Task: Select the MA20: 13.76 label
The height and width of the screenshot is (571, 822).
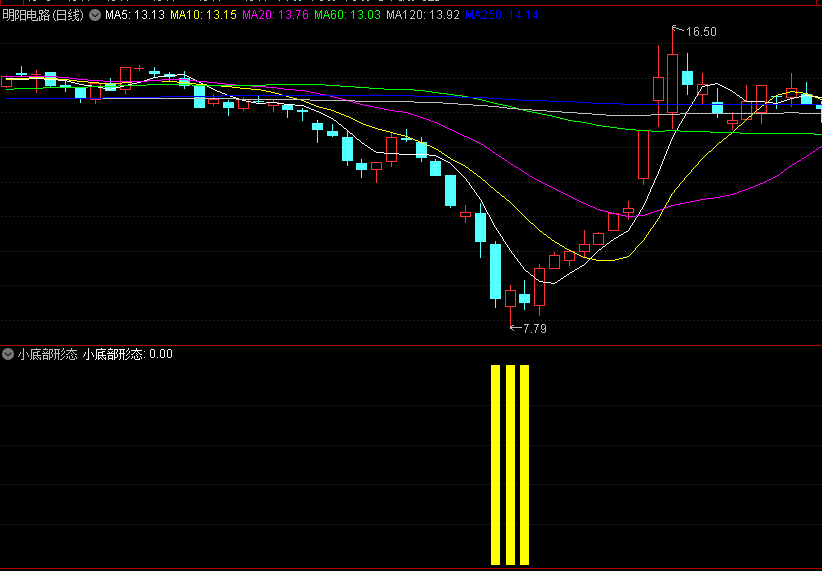Action: (x=275, y=15)
